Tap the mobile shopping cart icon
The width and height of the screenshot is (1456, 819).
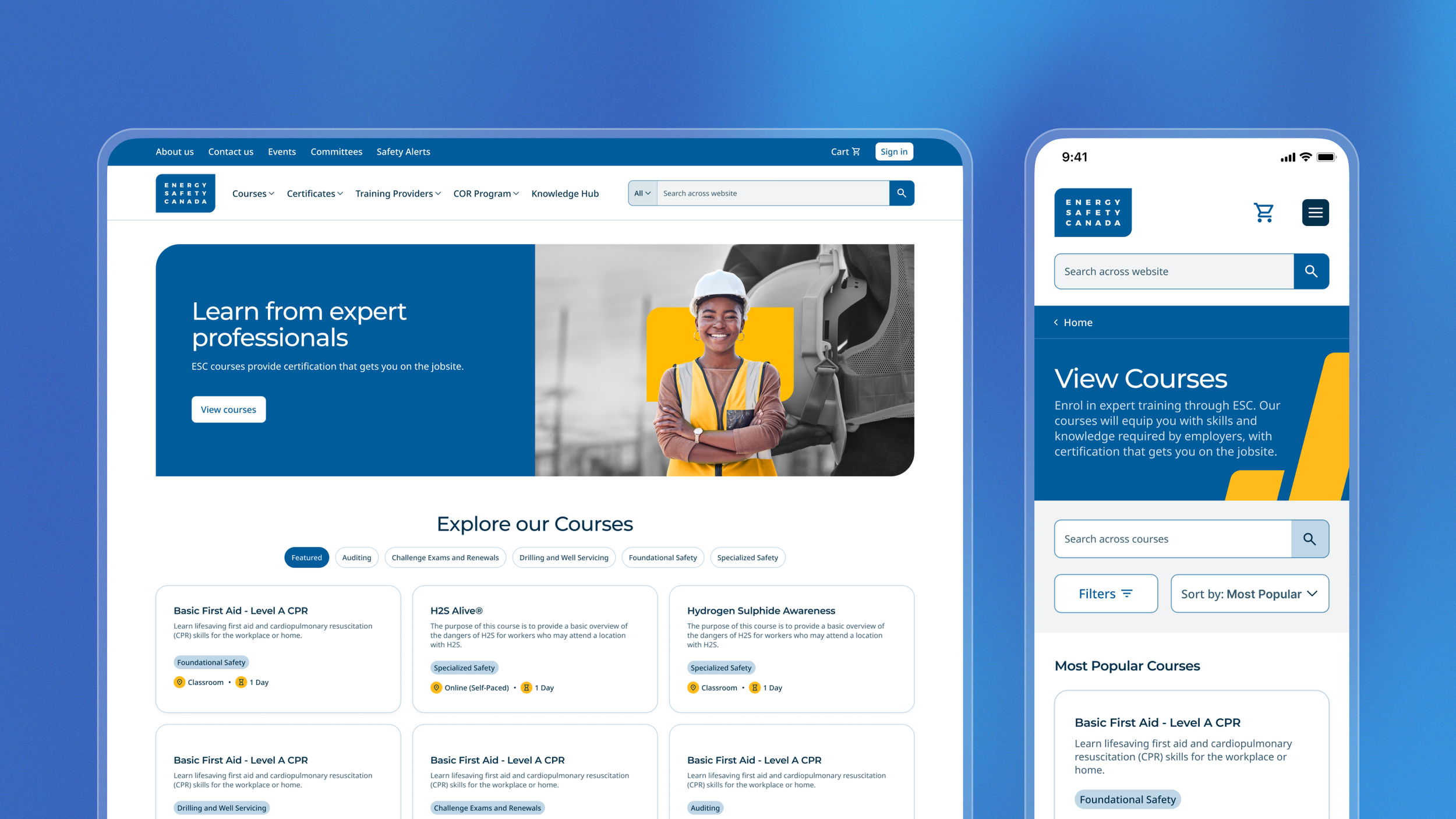(x=1263, y=213)
